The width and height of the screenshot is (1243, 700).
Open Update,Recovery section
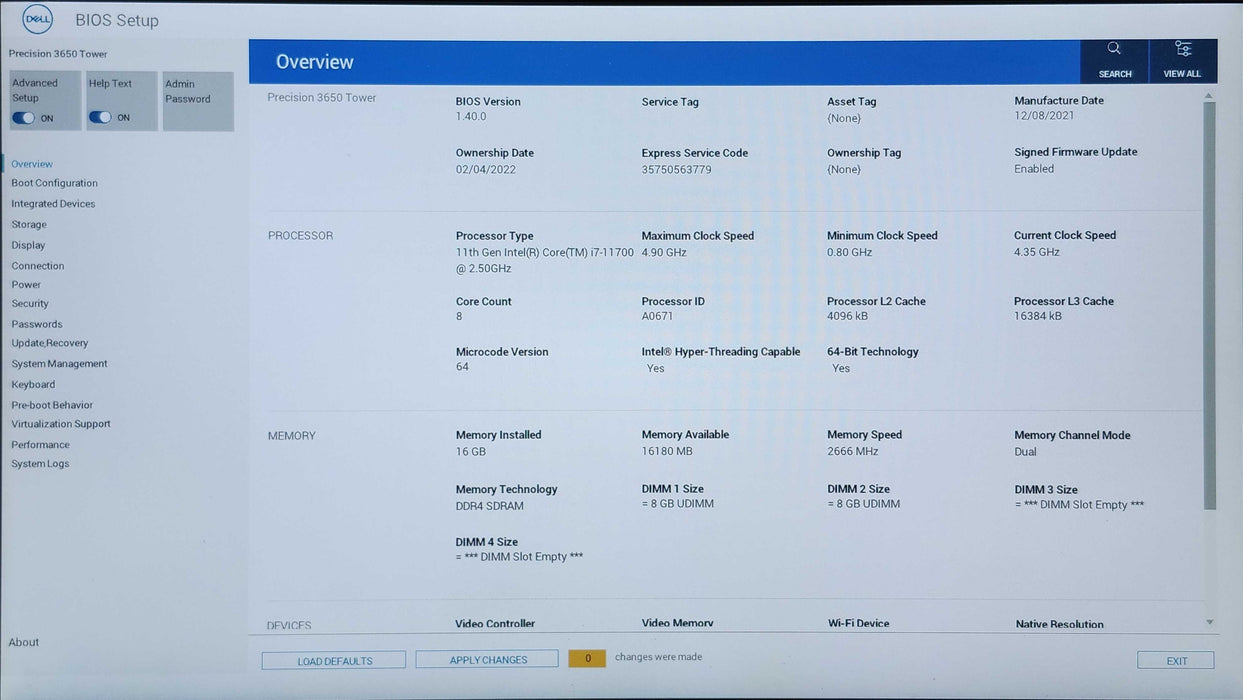coord(50,343)
